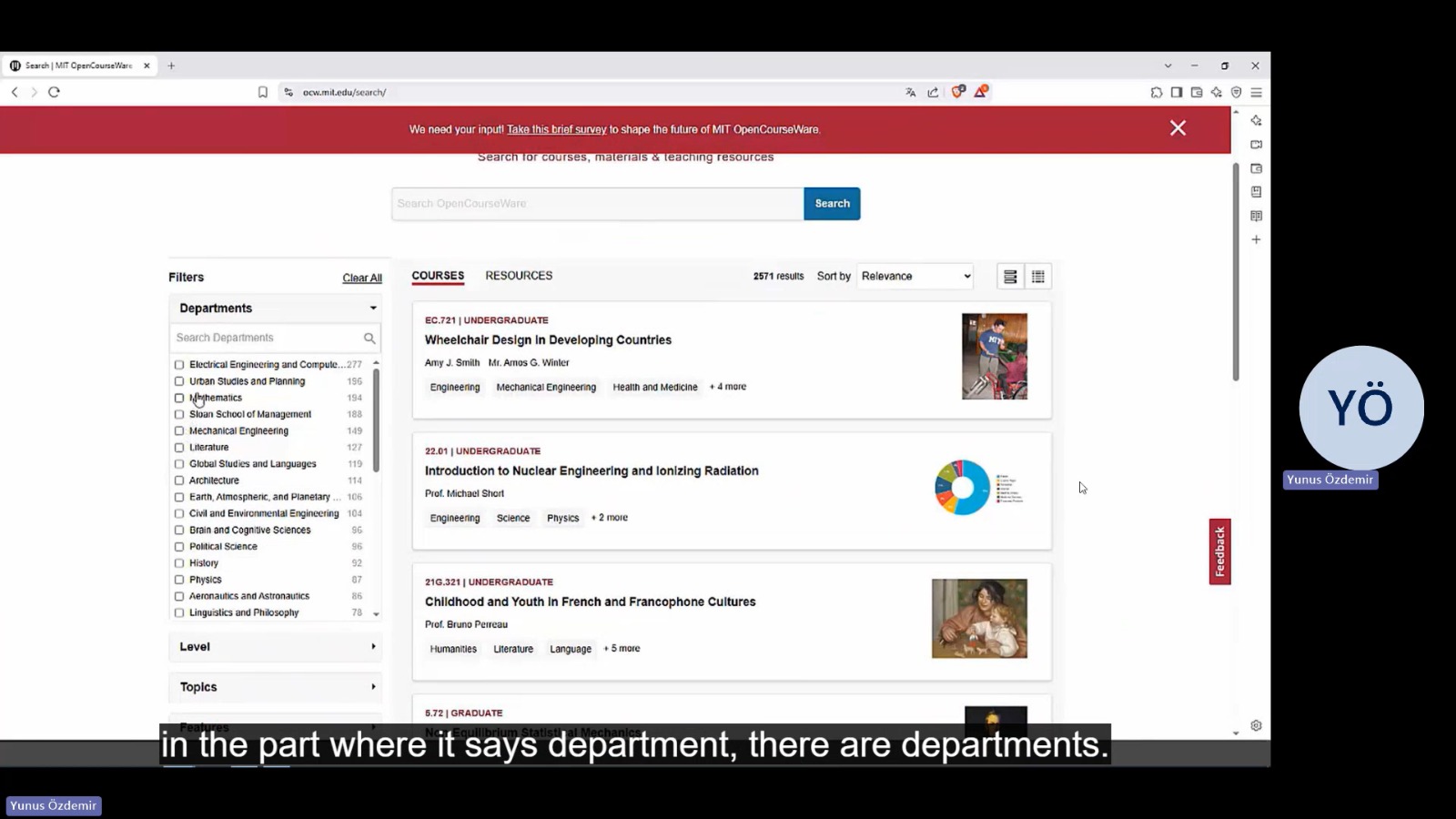Open Wheelchair Design in Developing Countries course
Viewport: 1456px width, 819px height.
point(548,340)
